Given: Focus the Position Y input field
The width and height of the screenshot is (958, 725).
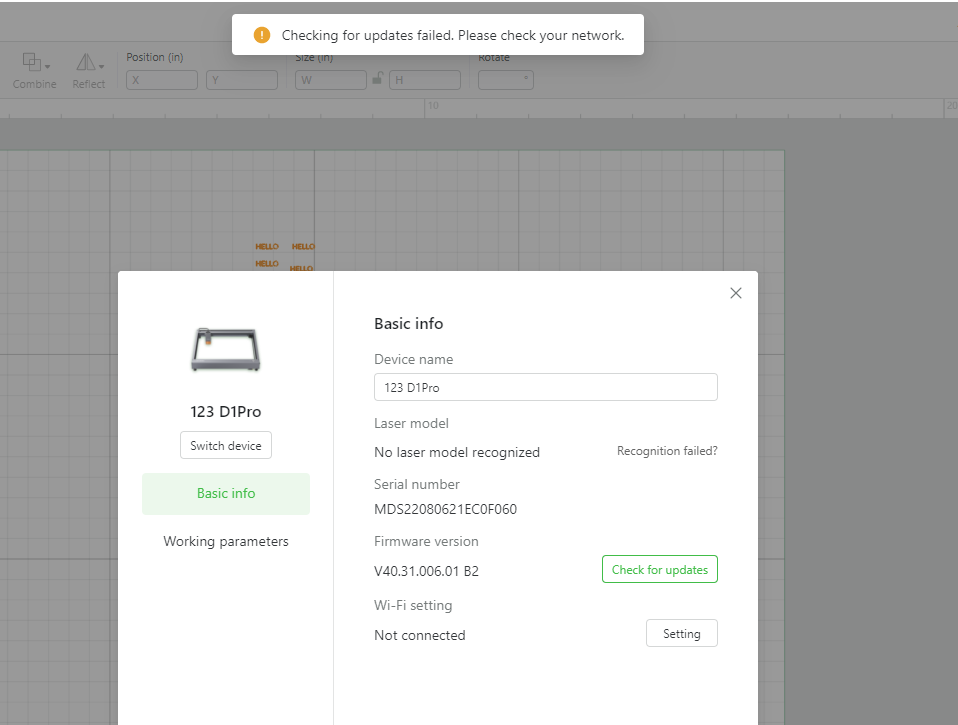Looking at the screenshot, I should tap(241, 80).
